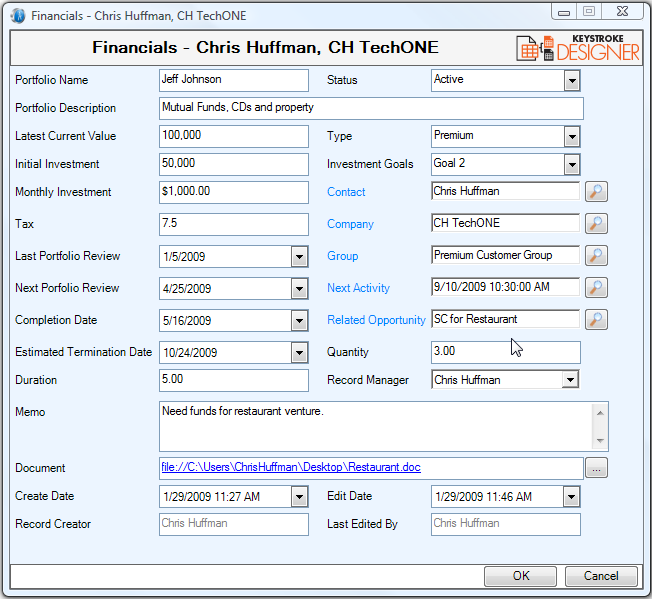Click into the Portfolio Name field
Viewport: 652px width, 599px height.
[234, 80]
